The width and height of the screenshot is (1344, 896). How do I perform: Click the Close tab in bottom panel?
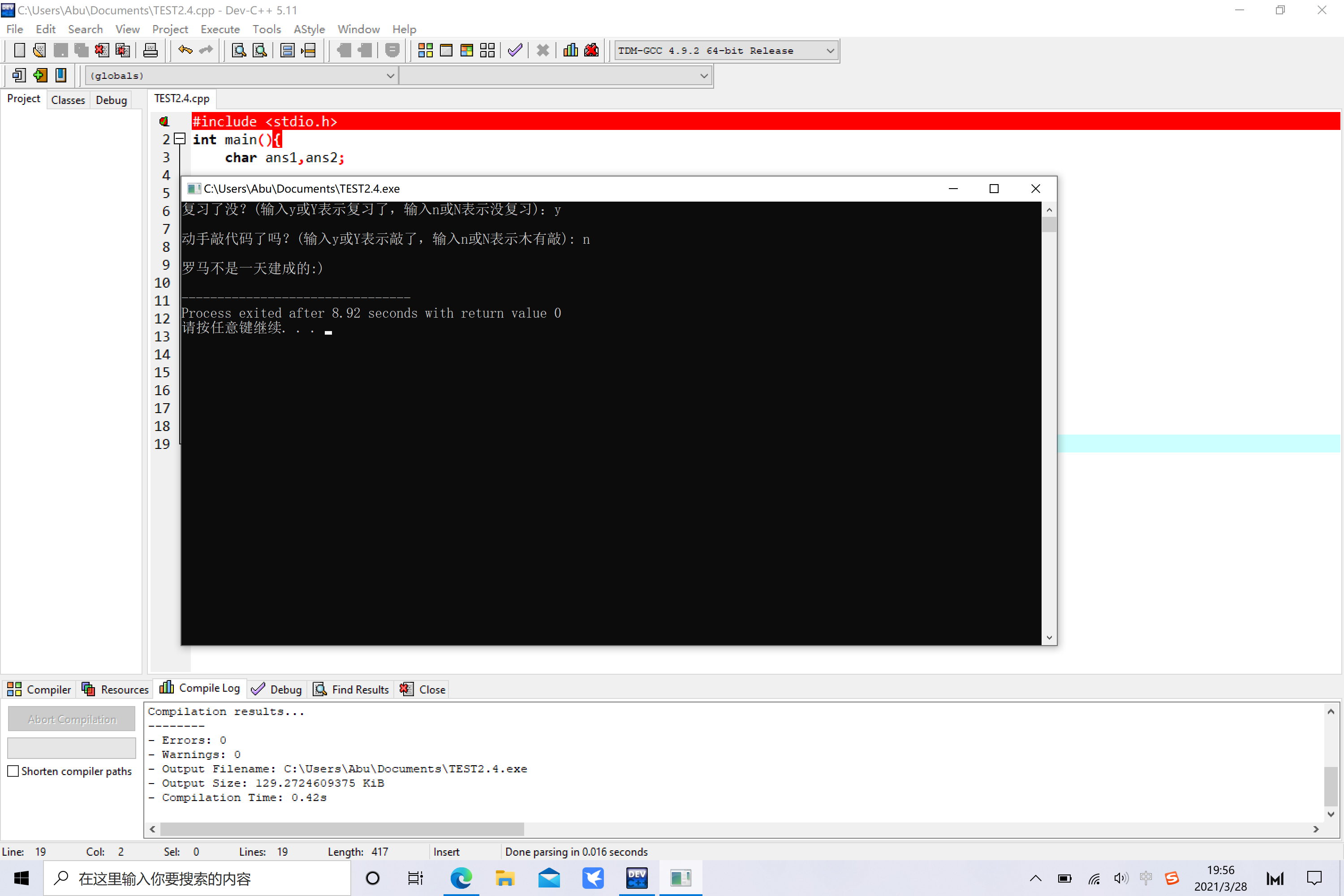point(423,689)
